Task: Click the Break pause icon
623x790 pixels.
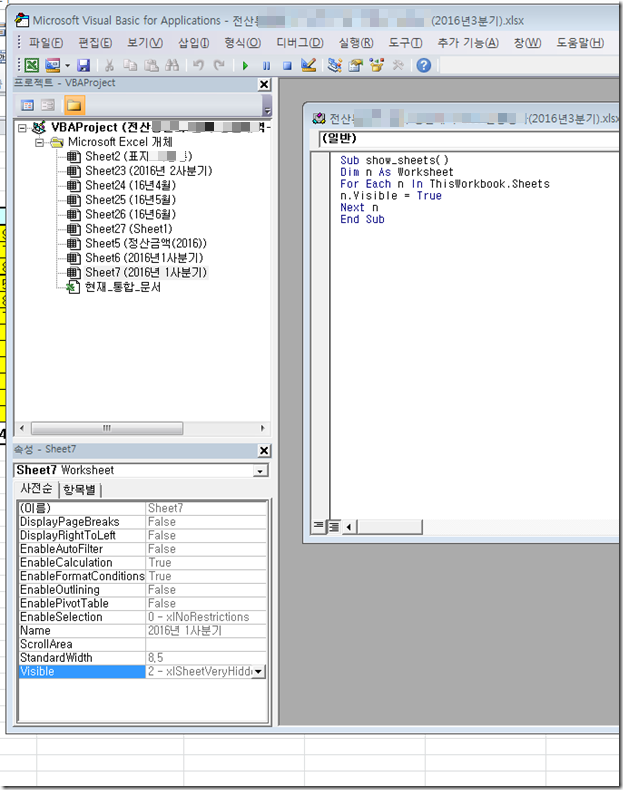Action: (x=266, y=65)
